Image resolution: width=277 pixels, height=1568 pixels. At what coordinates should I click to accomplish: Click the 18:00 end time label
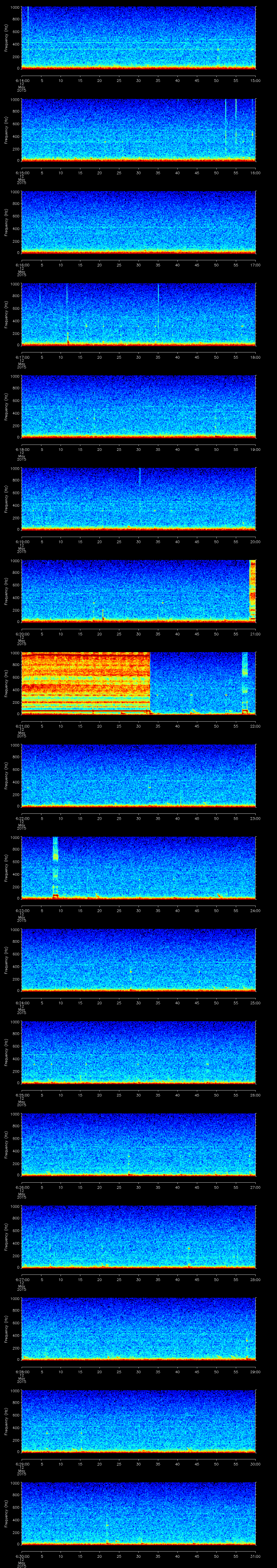[256, 357]
